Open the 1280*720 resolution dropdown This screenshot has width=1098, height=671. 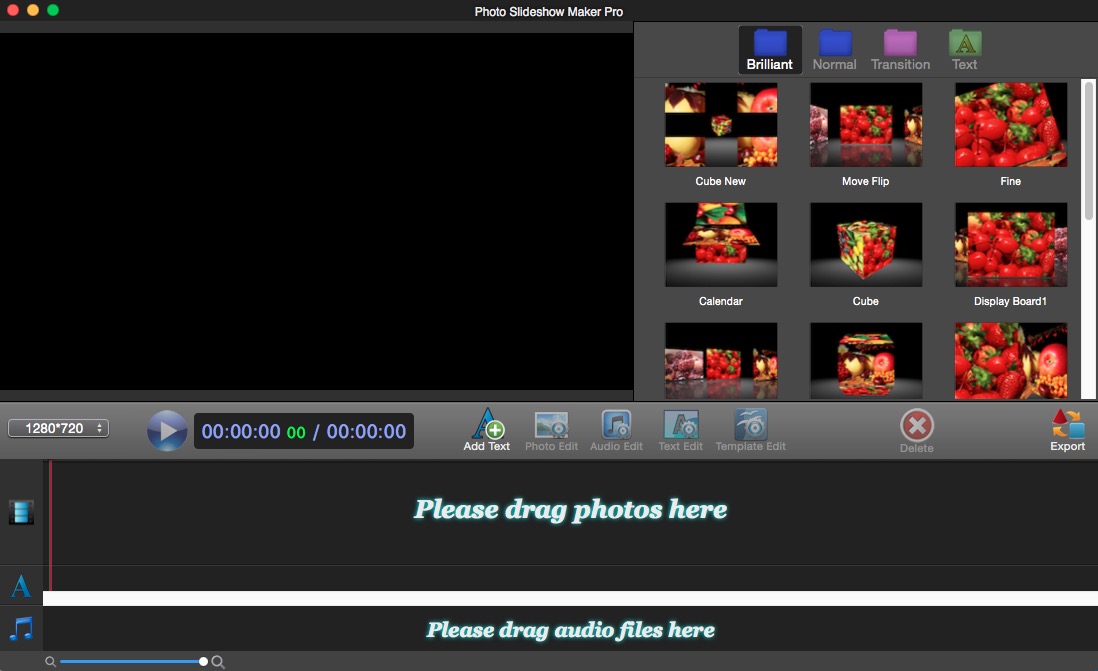[58, 428]
